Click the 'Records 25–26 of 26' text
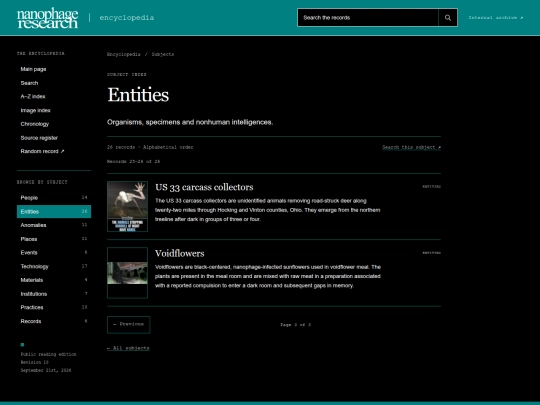Image resolution: width=540 pixels, height=405 pixels. pyautogui.click(x=134, y=162)
